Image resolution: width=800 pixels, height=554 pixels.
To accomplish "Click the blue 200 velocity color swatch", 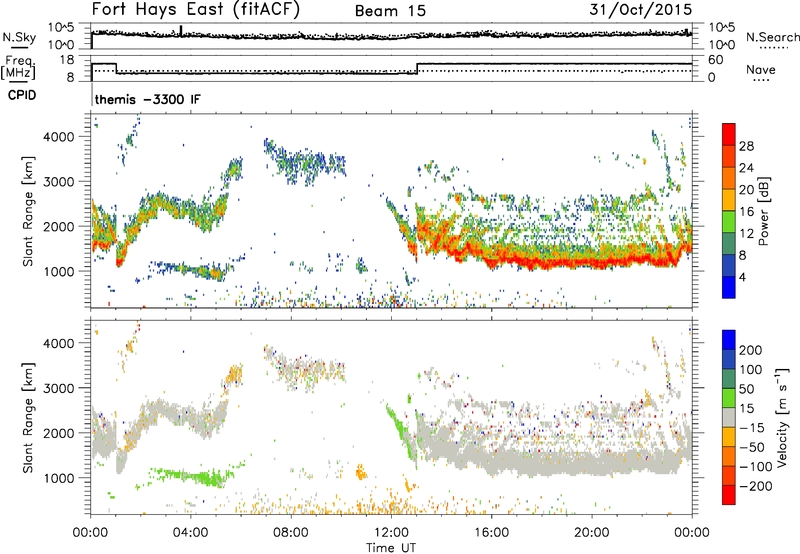I will pyautogui.click(x=729, y=340).
